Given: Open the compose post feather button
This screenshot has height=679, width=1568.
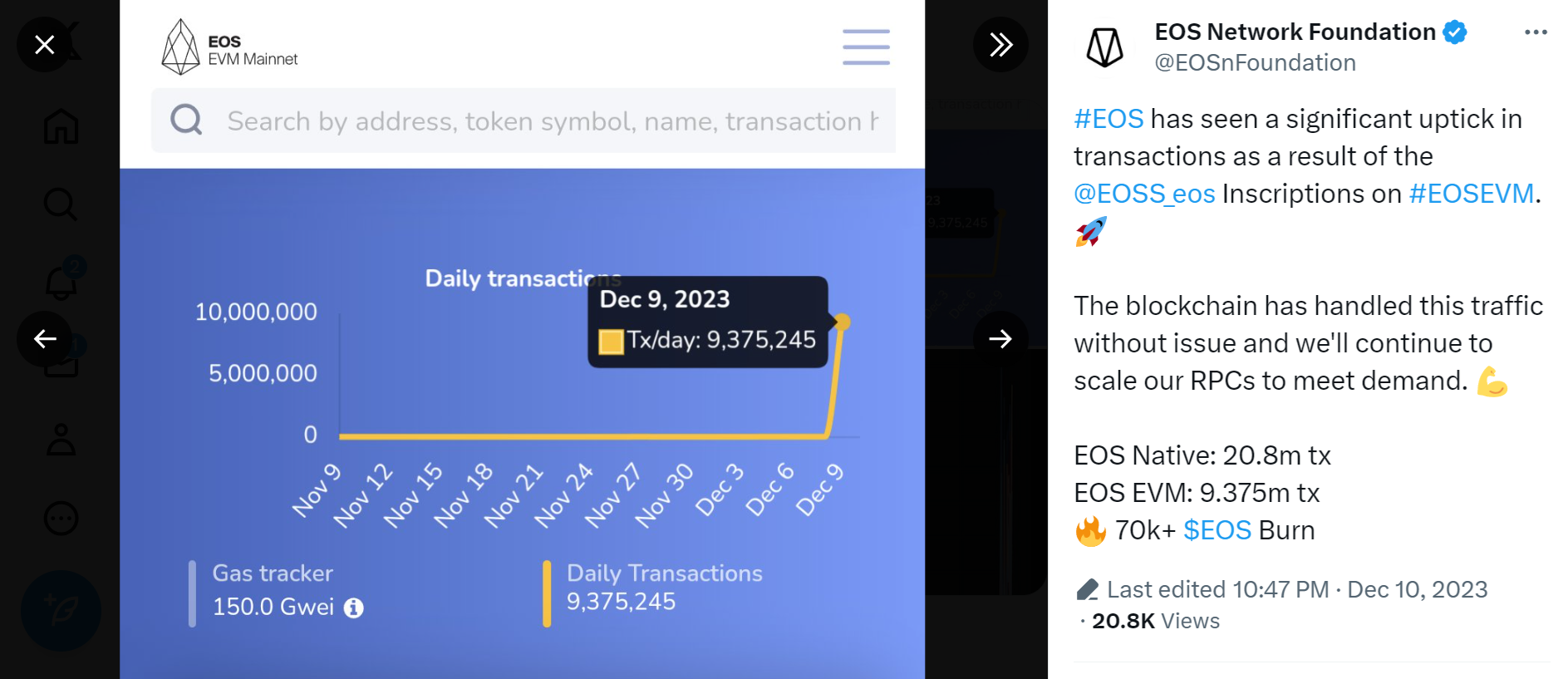Looking at the screenshot, I should pyautogui.click(x=61, y=611).
